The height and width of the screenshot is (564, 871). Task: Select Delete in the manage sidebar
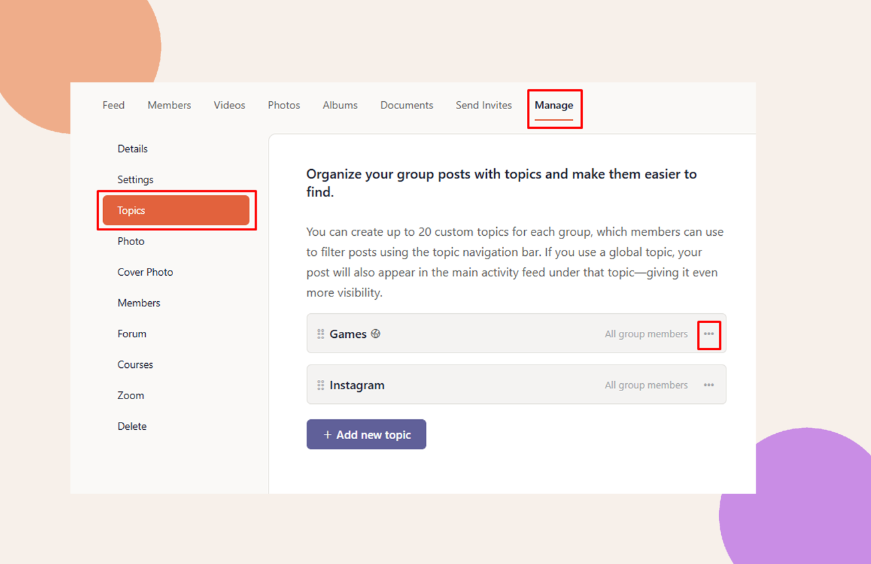(132, 426)
